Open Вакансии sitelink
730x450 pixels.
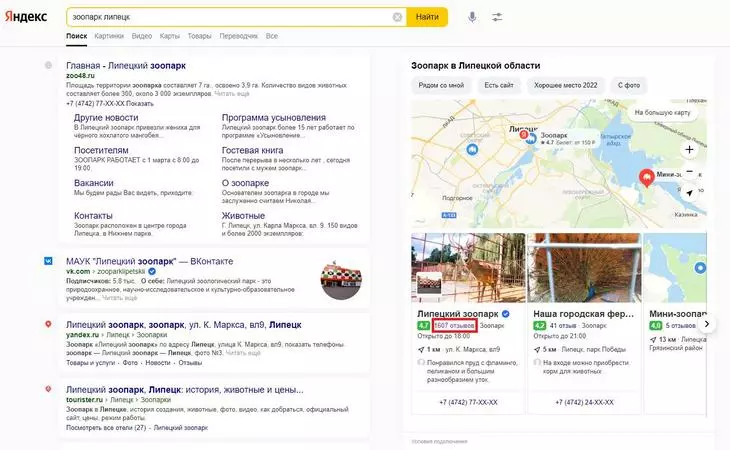[94, 183]
